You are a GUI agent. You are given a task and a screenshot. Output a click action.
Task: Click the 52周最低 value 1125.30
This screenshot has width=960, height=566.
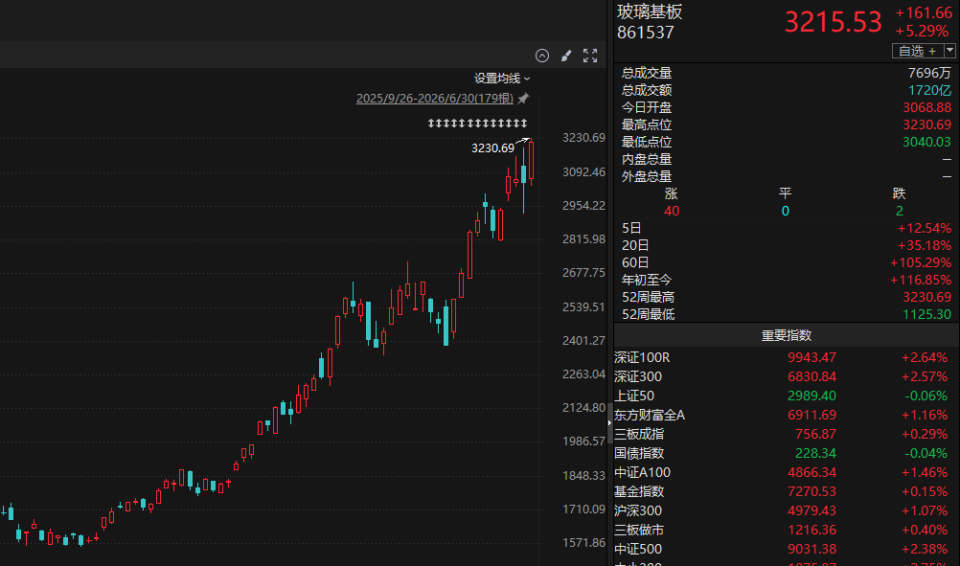click(927, 314)
